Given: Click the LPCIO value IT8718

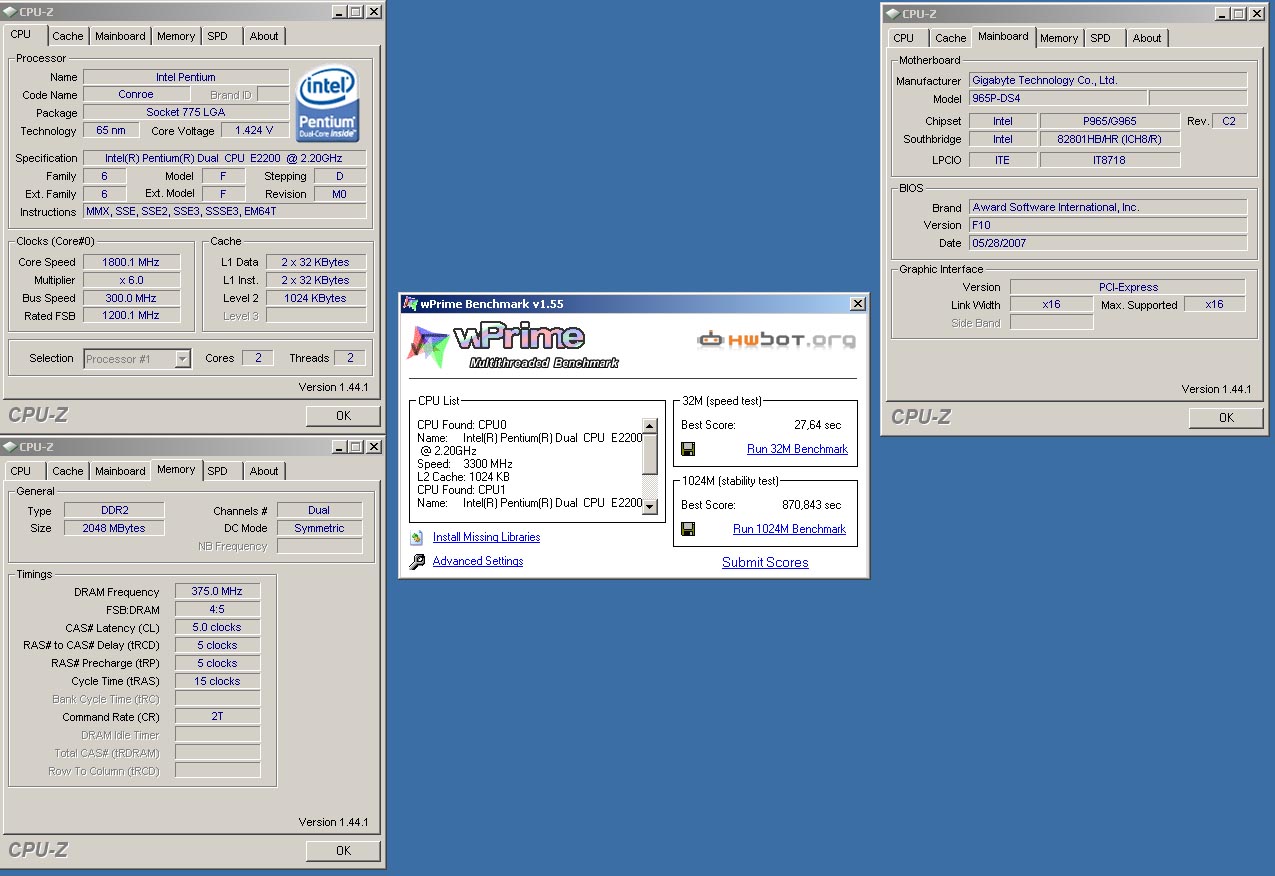Looking at the screenshot, I should 1110,160.
